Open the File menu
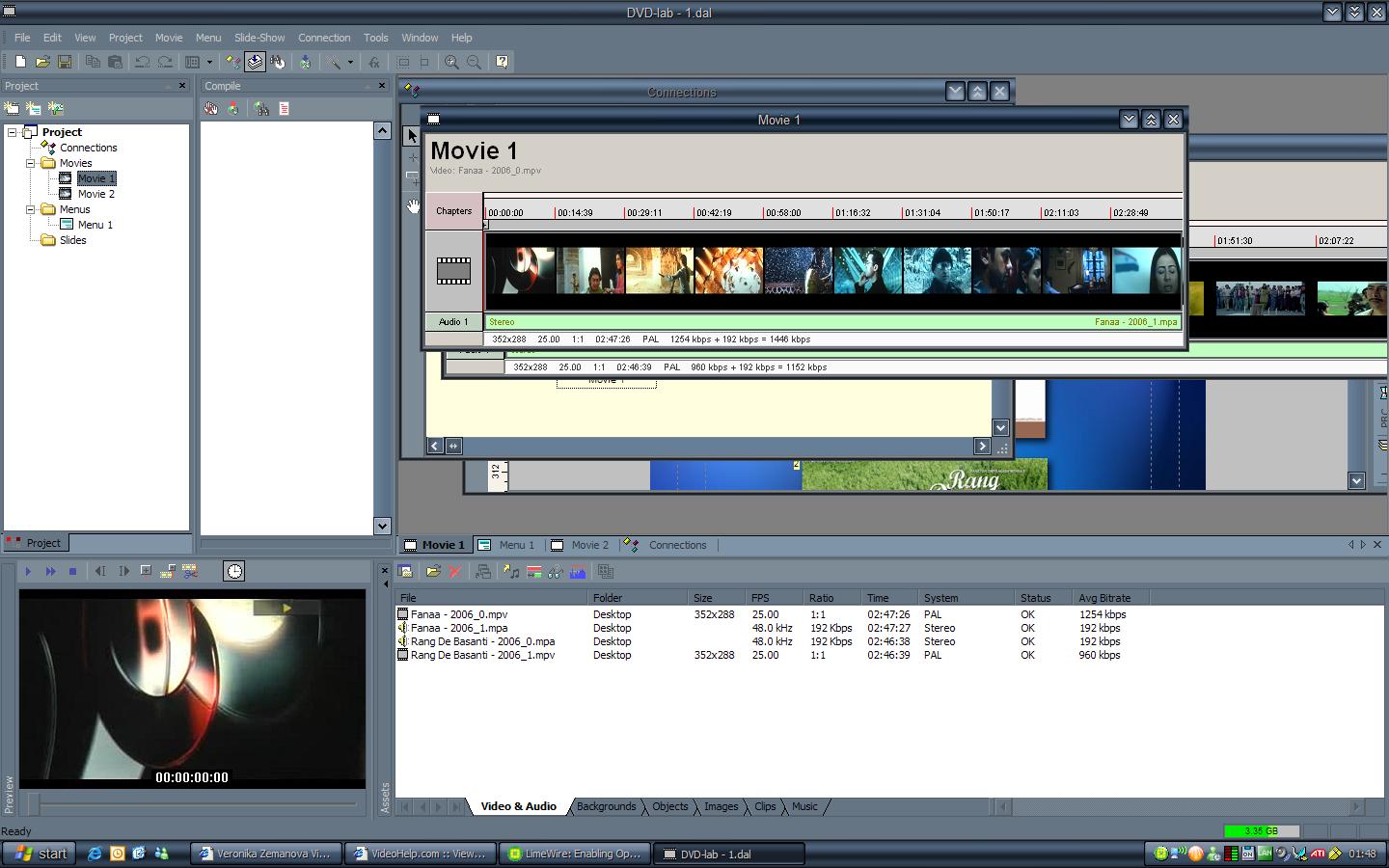 click(22, 38)
